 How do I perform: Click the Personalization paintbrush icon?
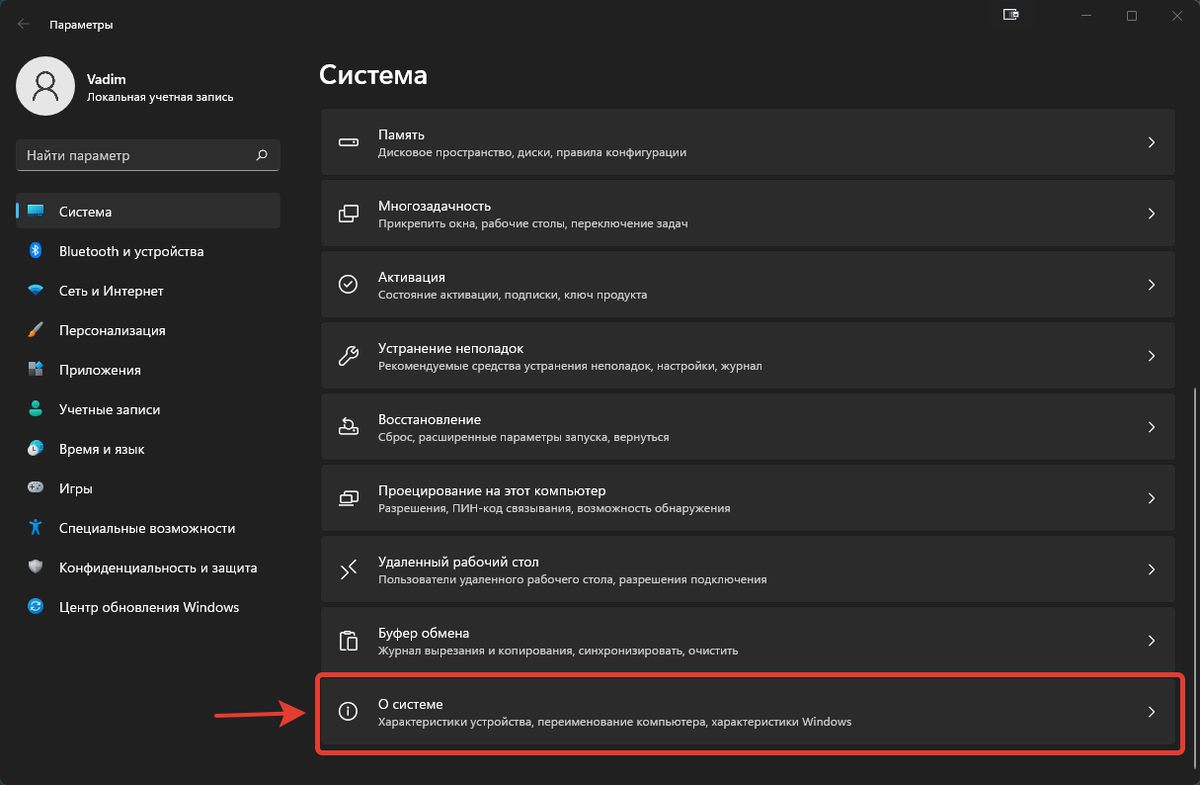(36, 330)
